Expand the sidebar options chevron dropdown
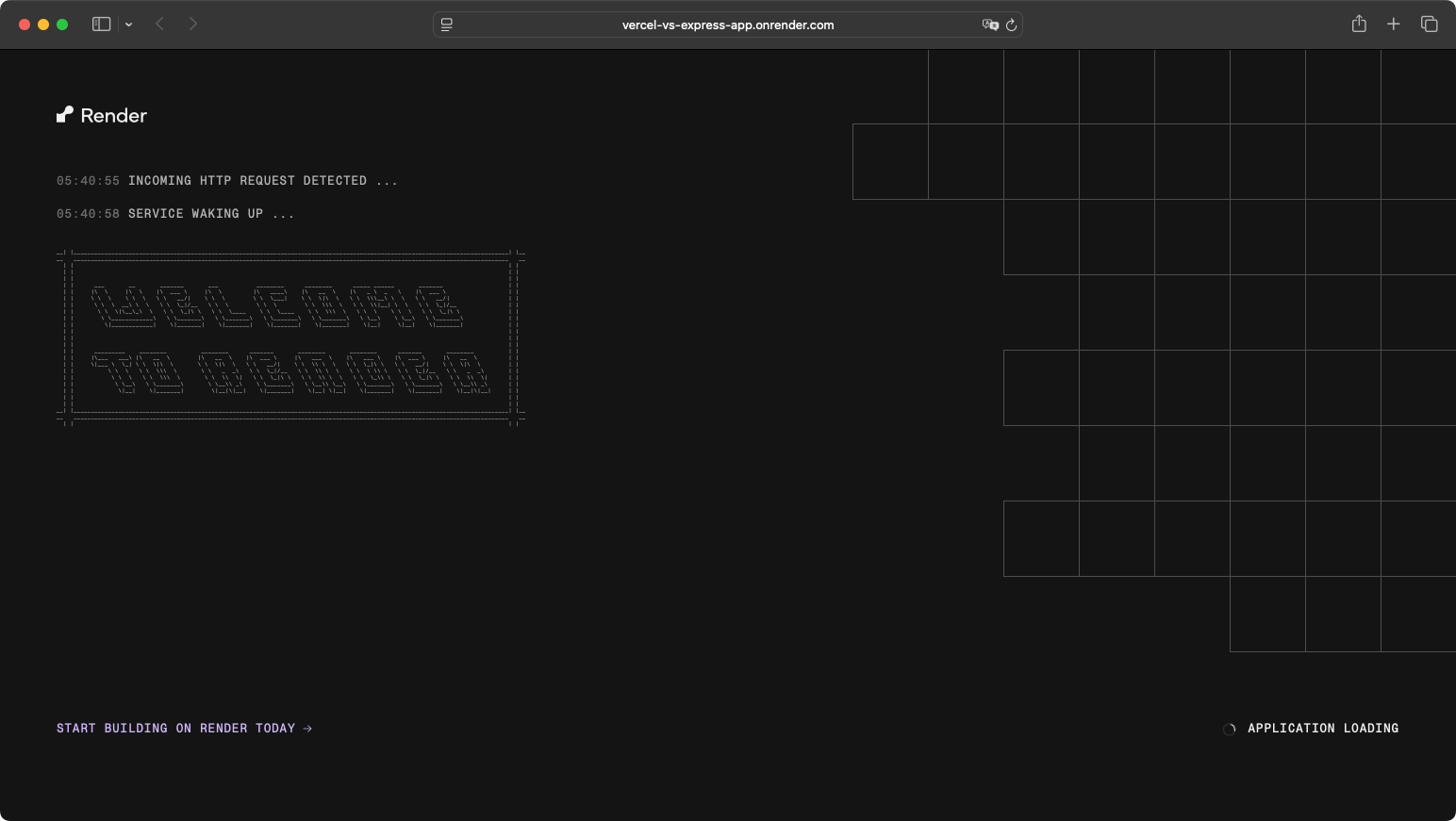 point(129,25)
